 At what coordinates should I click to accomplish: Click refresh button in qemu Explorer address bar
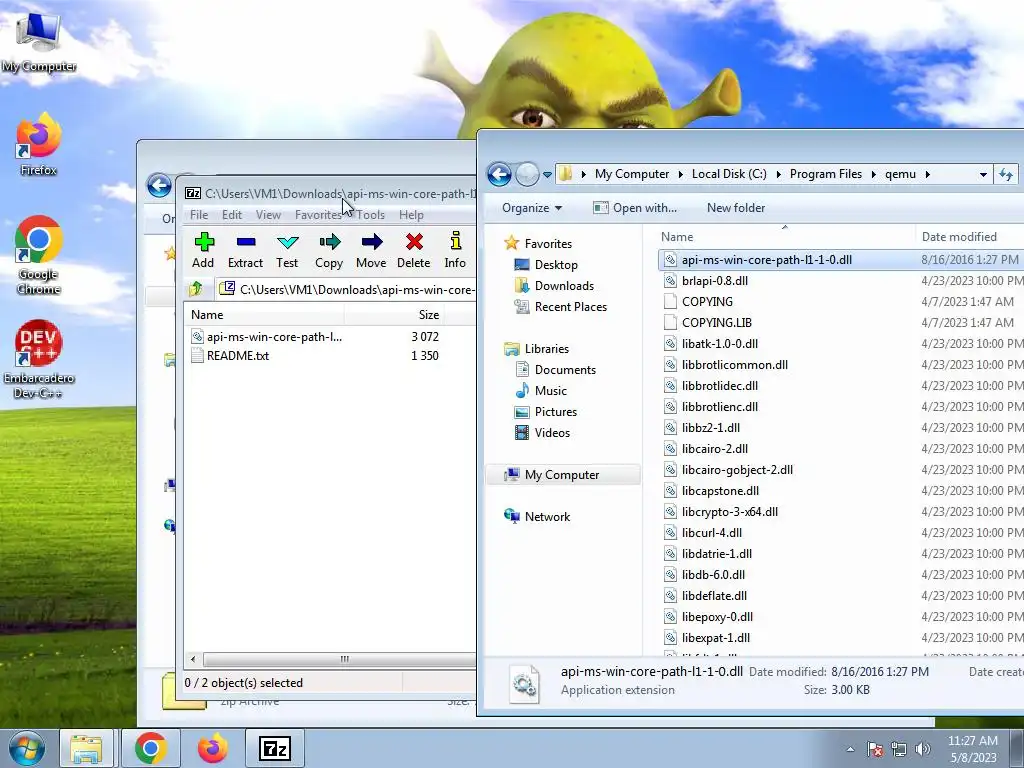point(1006,174)
